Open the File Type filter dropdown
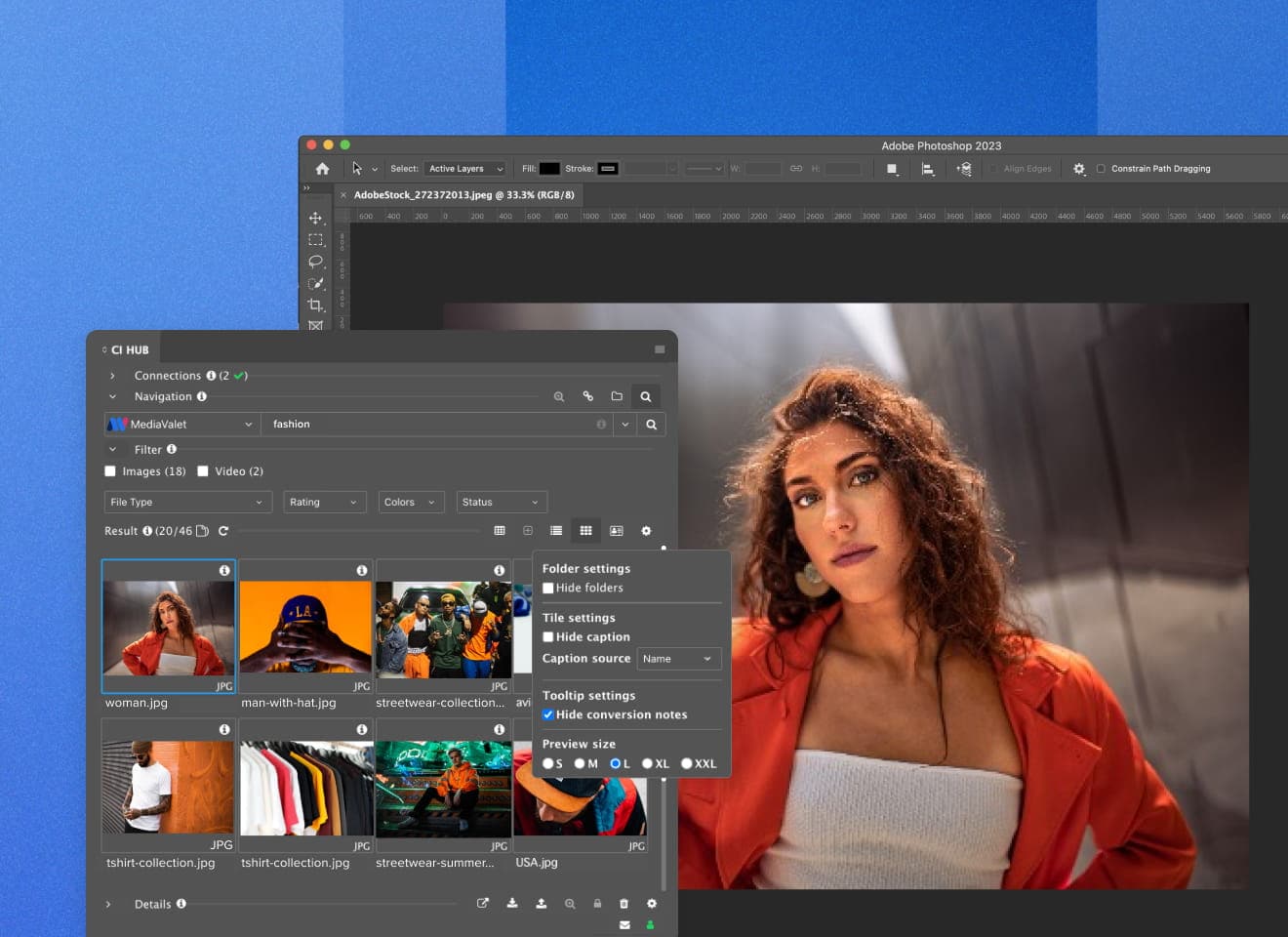This screenshot has width=1288, height=937. (187, 502)
